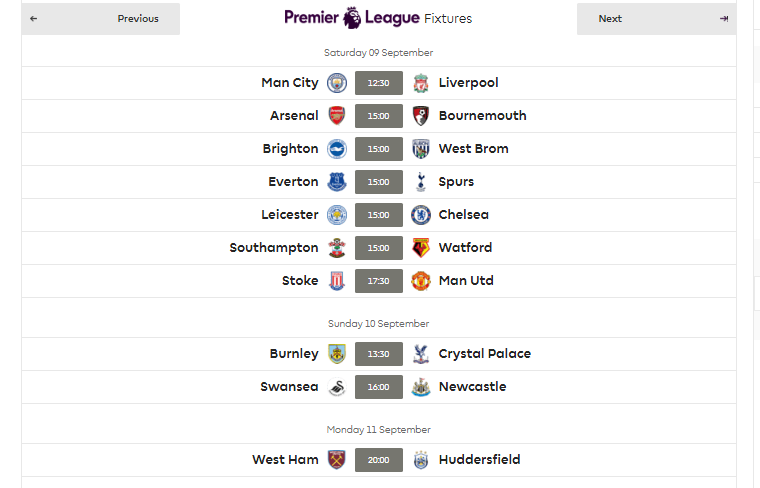Viewport: 760px width, 488px height.
Task: Select the Watford crest icon
Action: (x=421, y=248)
